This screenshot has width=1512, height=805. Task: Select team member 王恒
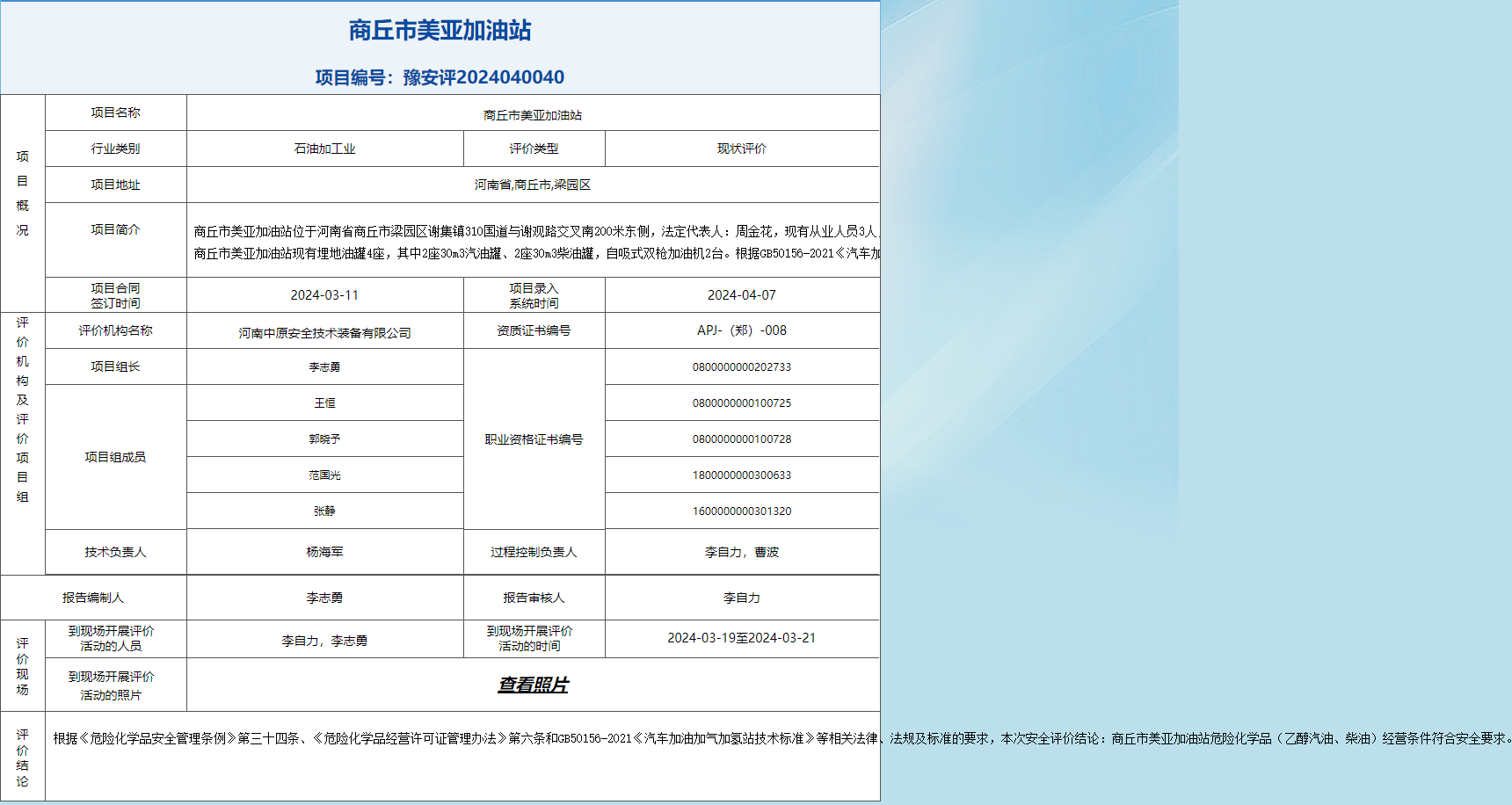pyautogui.click(x=324, y=403)
